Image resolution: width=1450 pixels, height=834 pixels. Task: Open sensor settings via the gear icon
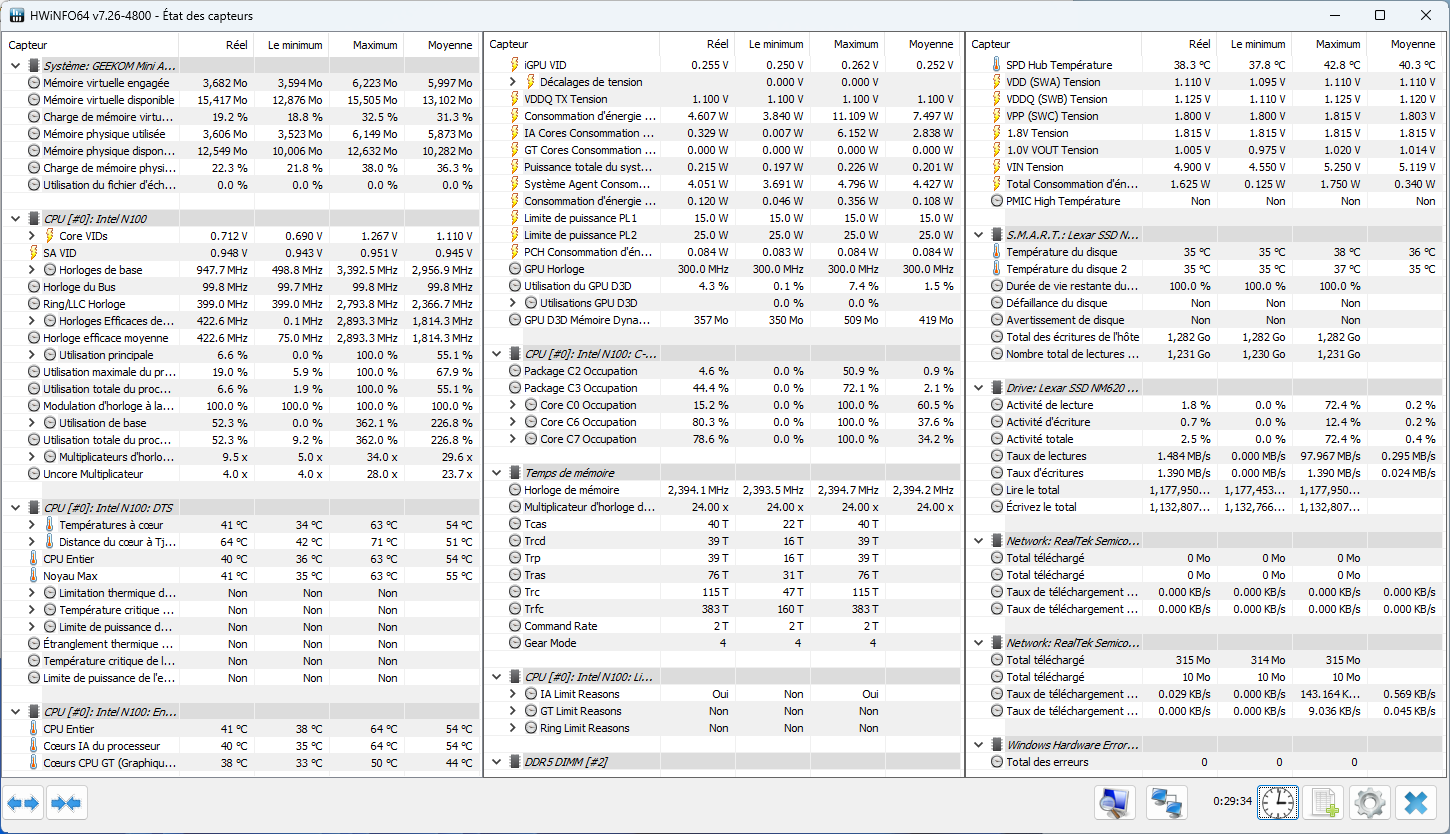click(x=1370, y=802)
